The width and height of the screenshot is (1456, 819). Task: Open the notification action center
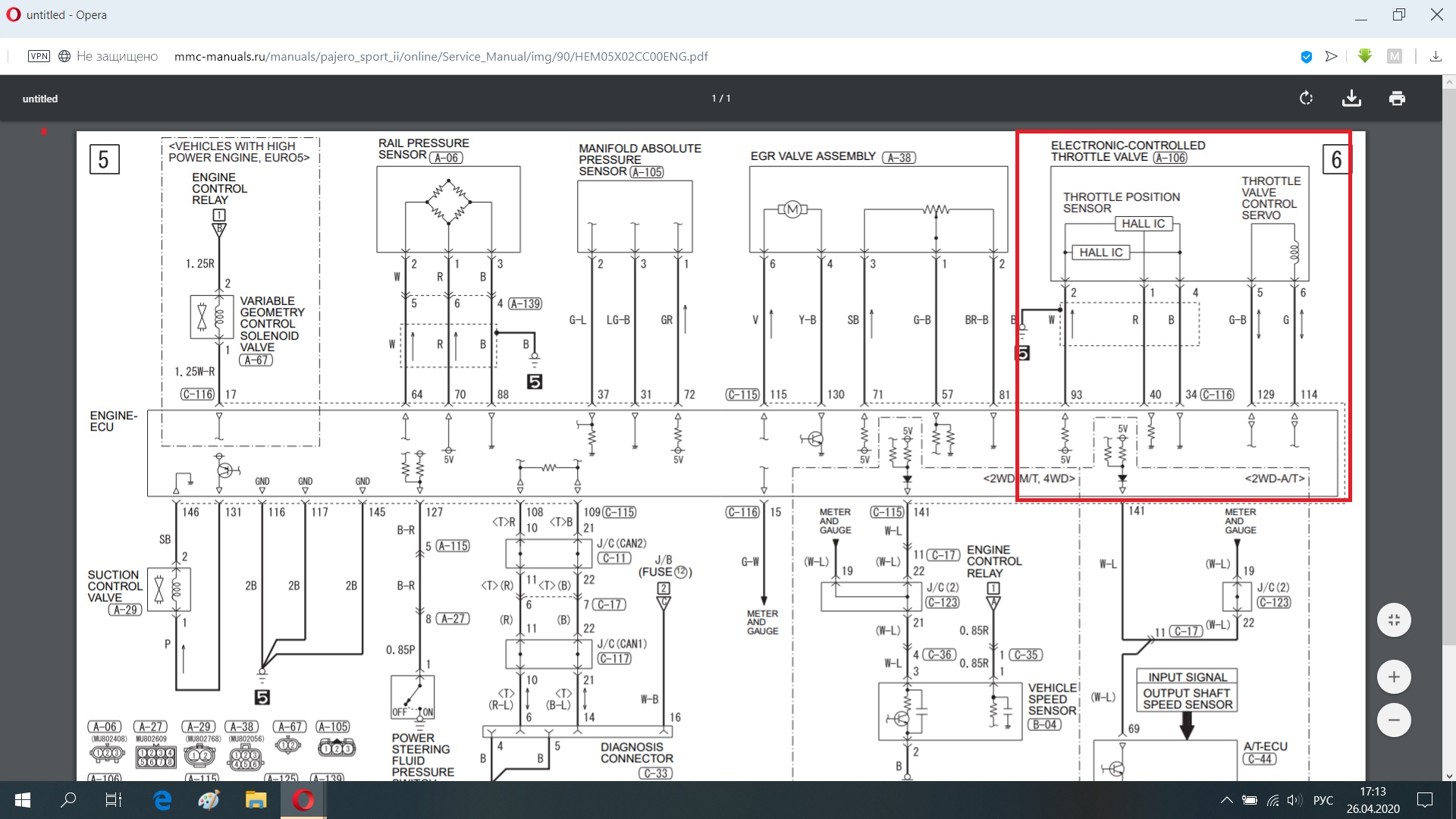[1425, 800]
